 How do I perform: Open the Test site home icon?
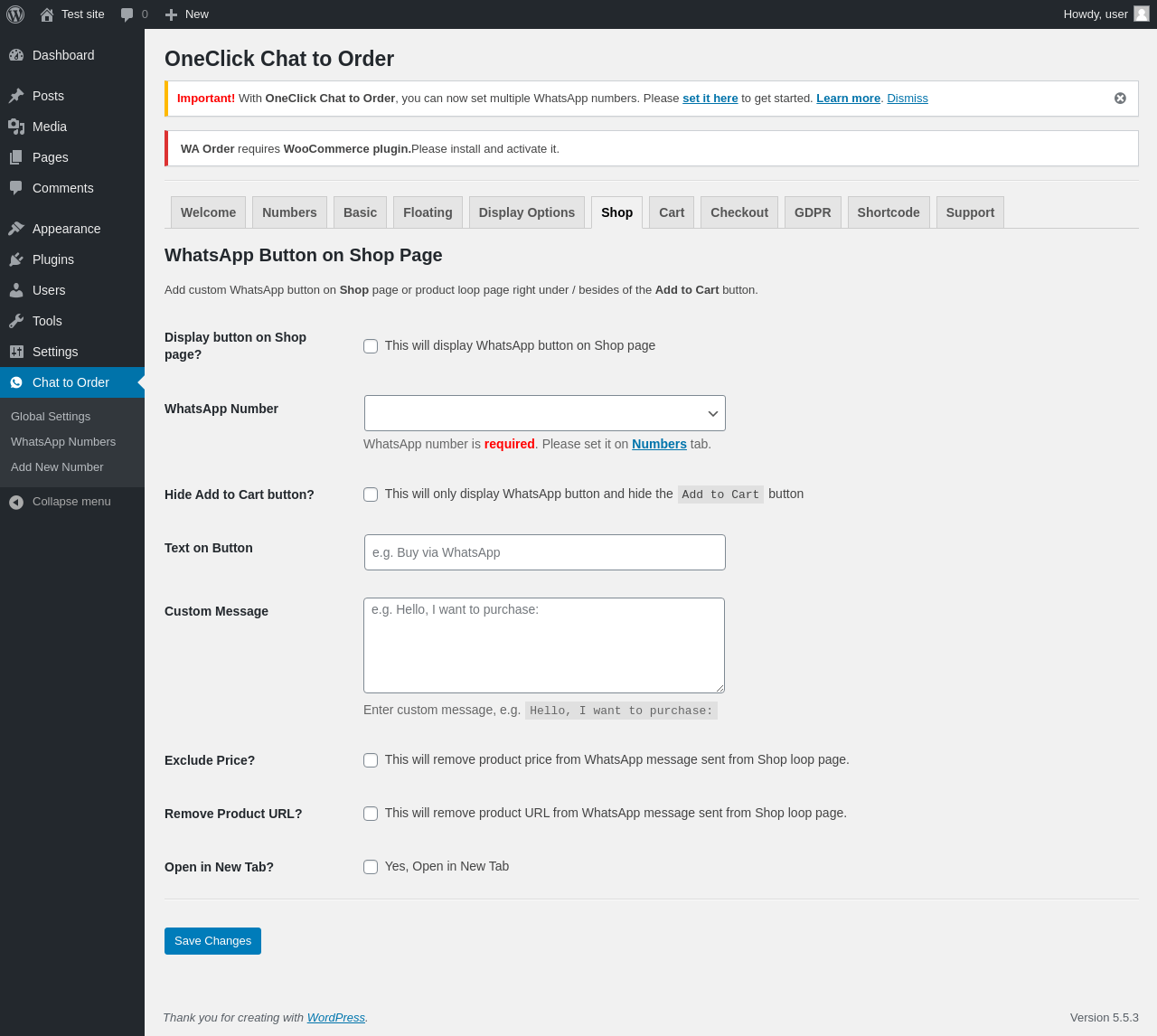point(47,14)
